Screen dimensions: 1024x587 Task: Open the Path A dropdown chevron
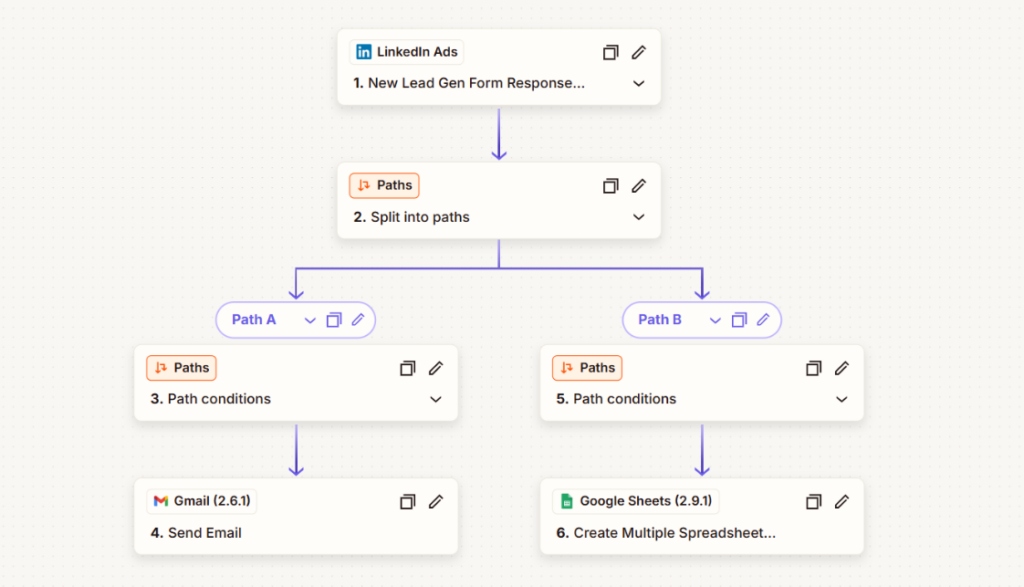point(310,320)
